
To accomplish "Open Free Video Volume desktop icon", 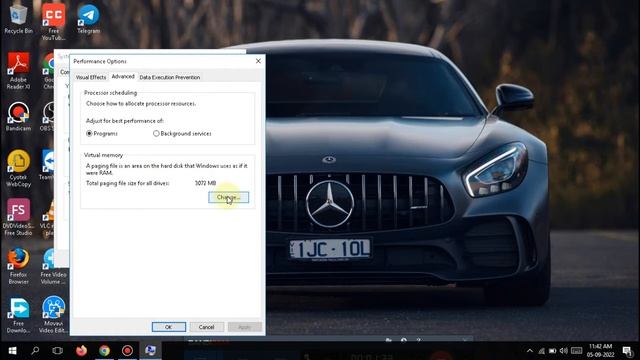I will 53,266.
